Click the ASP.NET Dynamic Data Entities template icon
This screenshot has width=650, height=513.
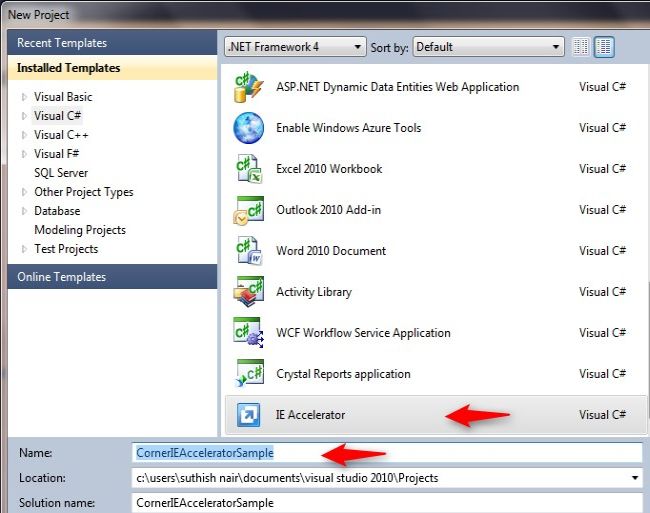248,87
